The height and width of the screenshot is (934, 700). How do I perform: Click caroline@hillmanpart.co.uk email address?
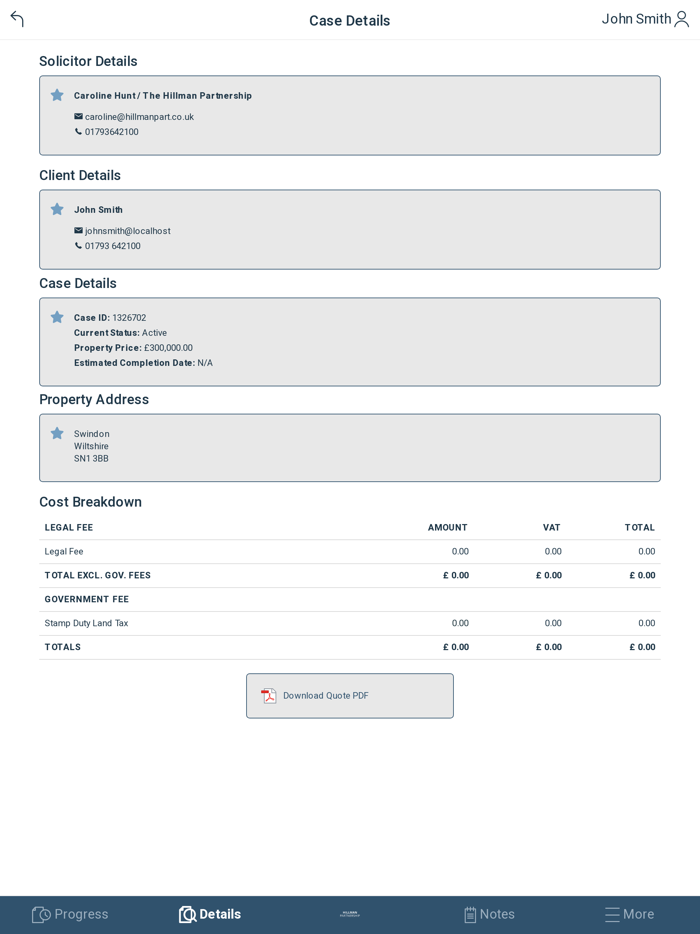139,117
